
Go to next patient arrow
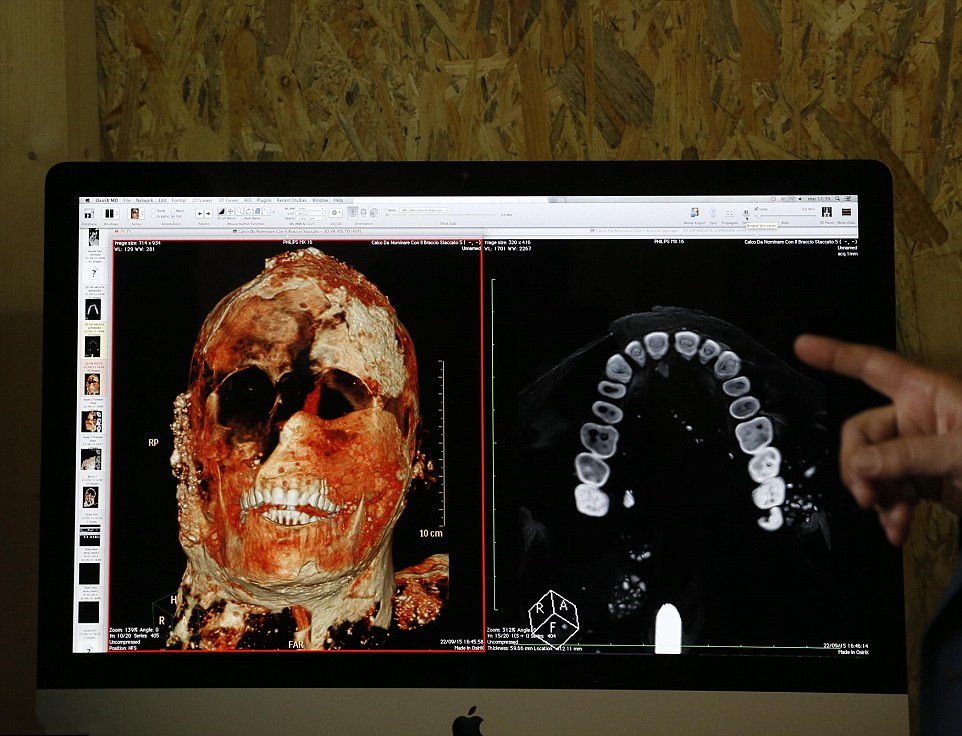click(209, 213)
